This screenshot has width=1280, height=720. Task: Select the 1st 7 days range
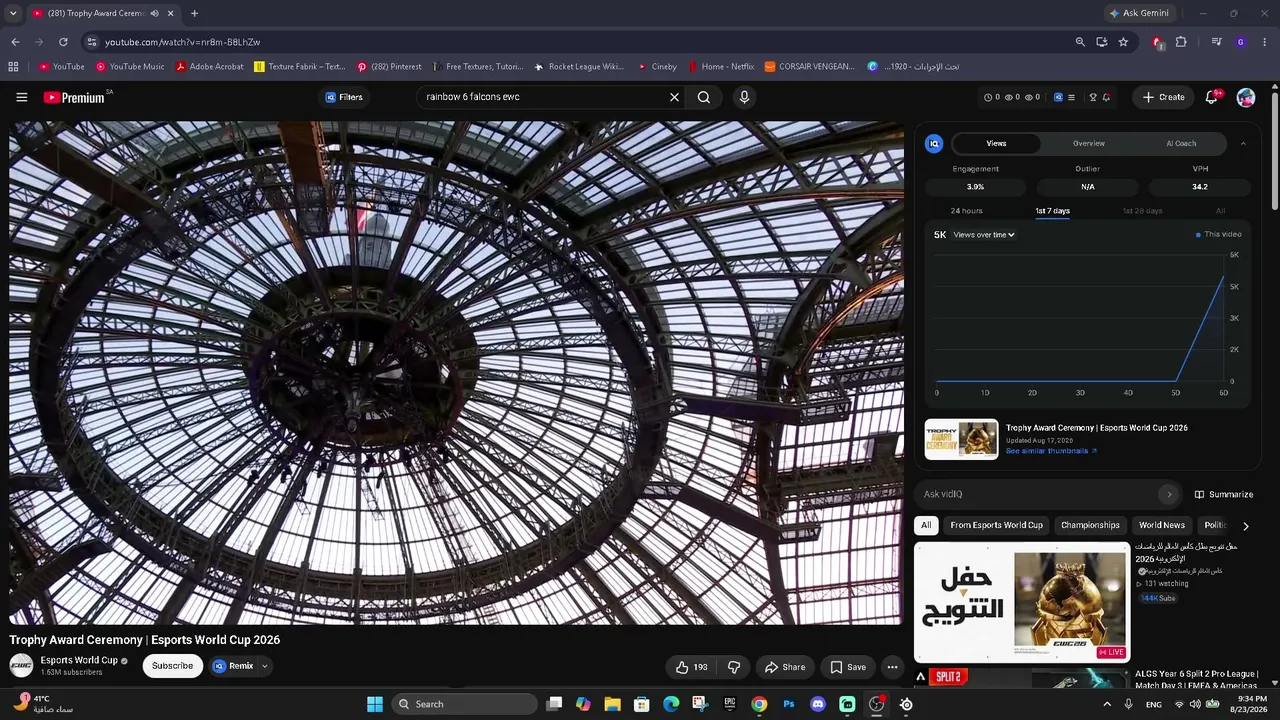click(1052, 211)
